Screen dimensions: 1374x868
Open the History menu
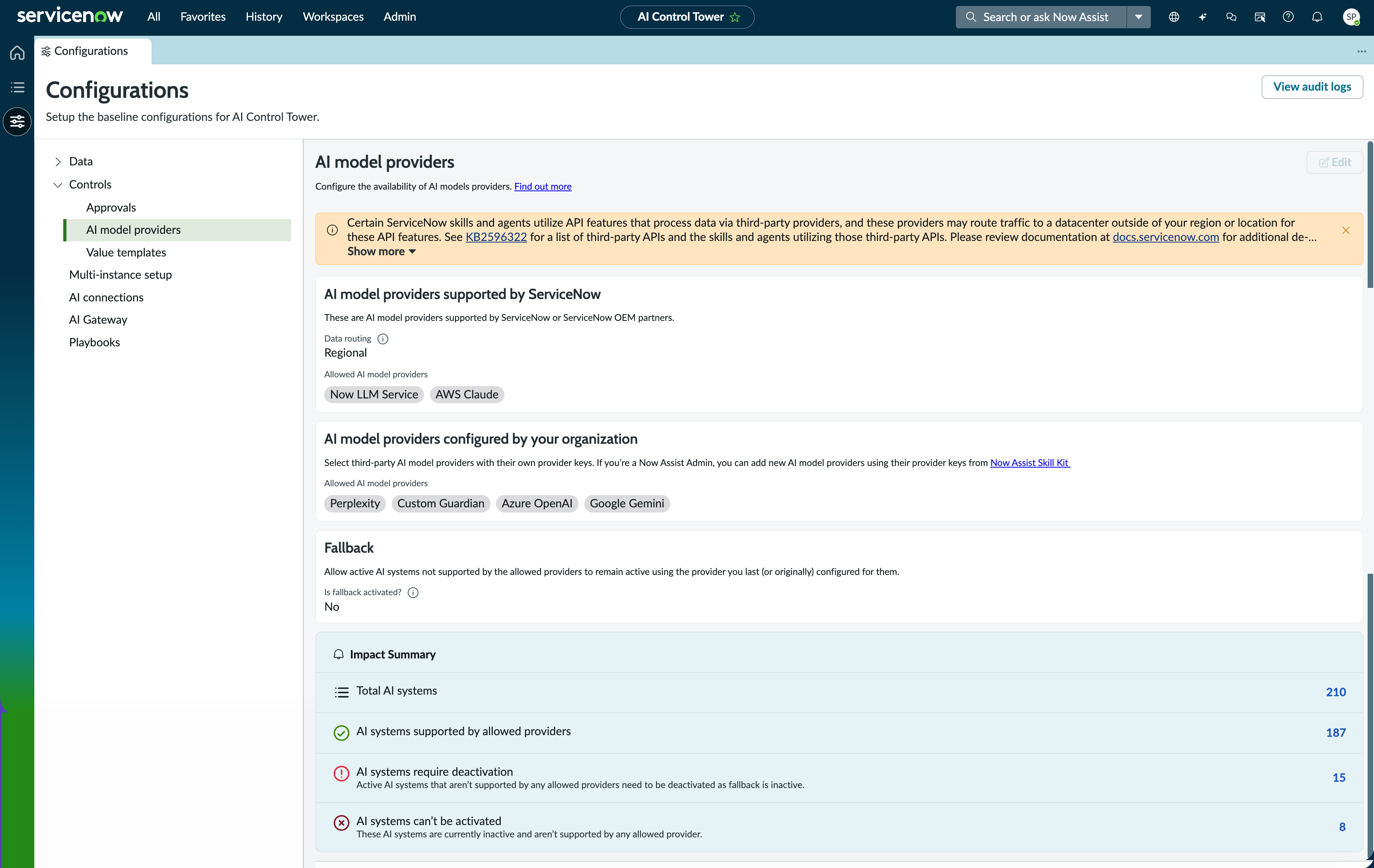click(x=264, y=17)
